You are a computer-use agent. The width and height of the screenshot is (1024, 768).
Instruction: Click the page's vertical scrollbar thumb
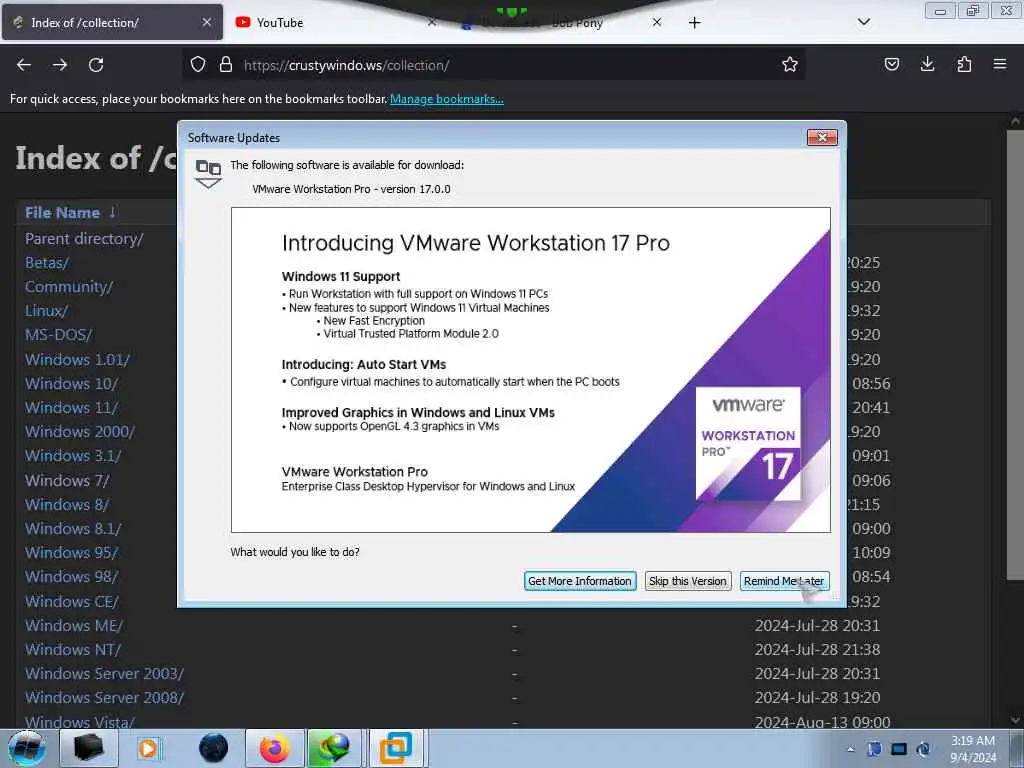(x=1015, y=356)
